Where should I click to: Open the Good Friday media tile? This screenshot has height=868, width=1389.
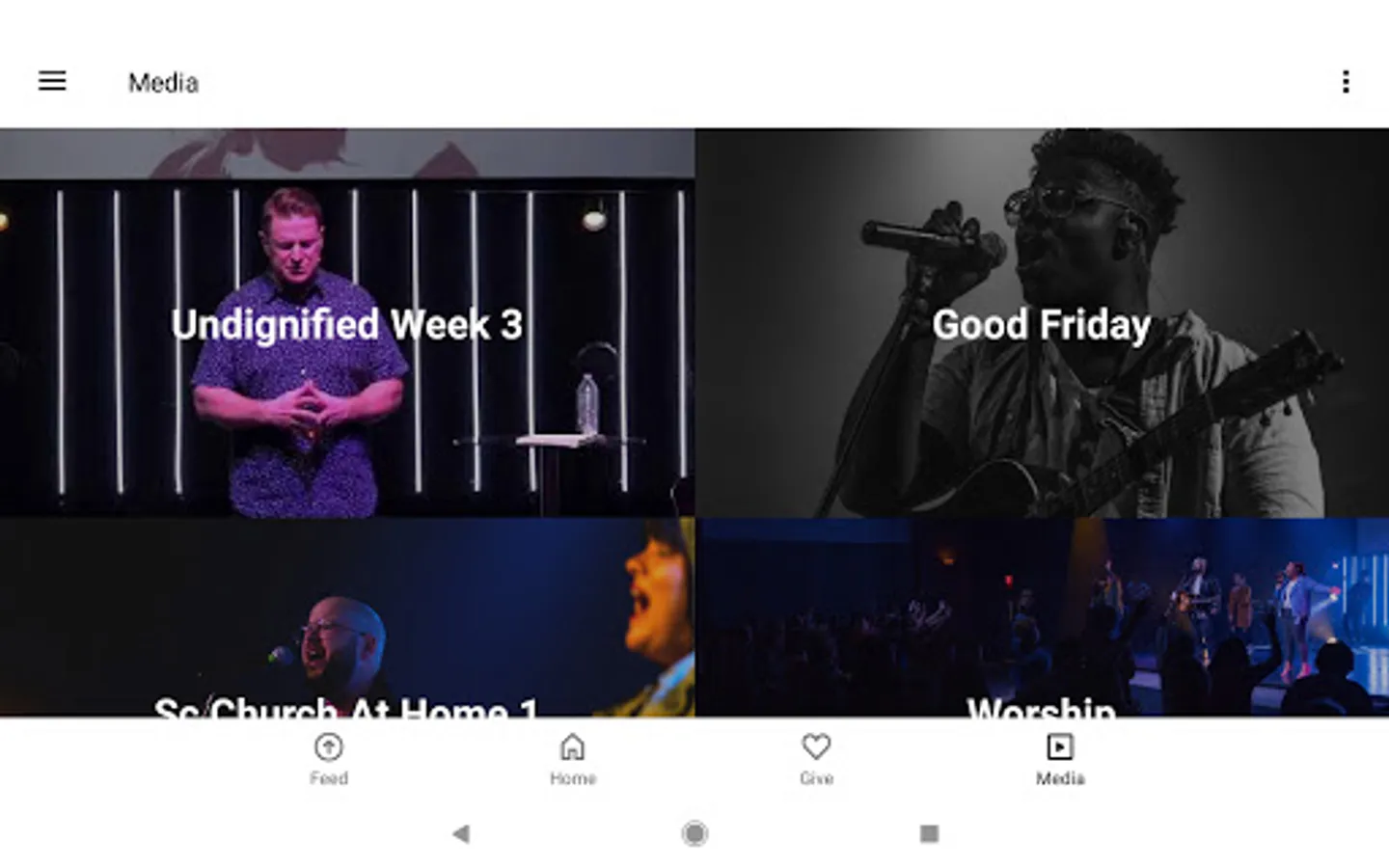pos(1042,323)
